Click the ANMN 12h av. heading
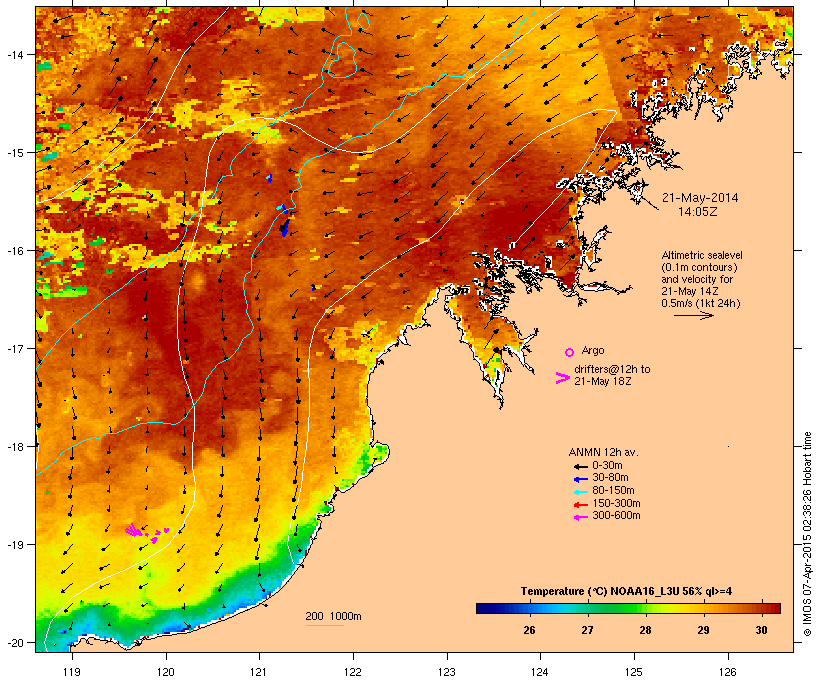The width and height of the screenshot is (820, 680). click(603, 452)
